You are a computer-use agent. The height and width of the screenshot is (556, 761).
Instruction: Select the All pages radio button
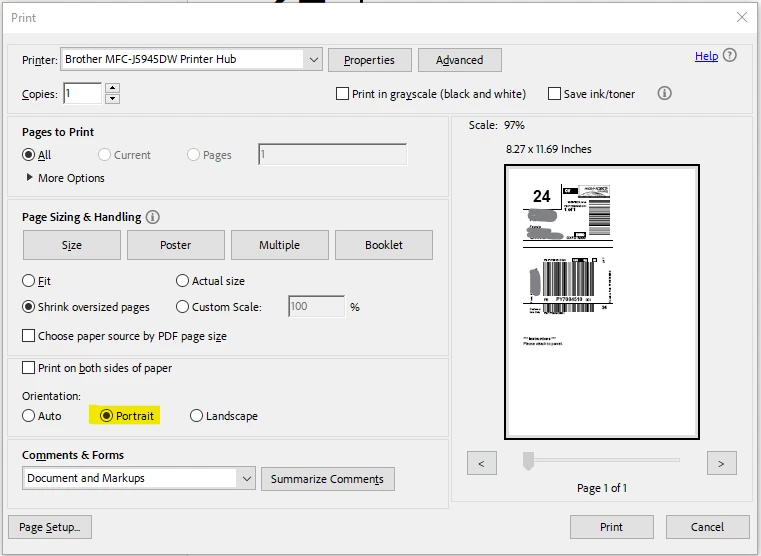tap(29, 155)
